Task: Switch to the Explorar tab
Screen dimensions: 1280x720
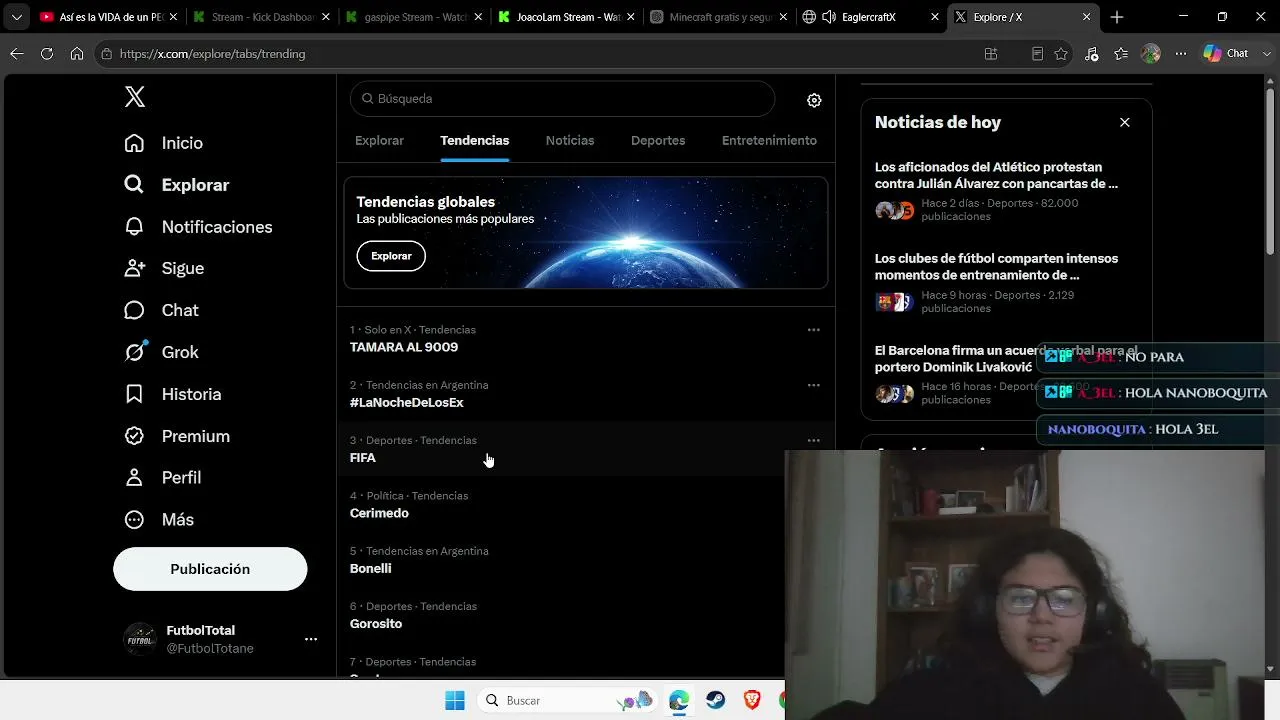Action: click(x=379, y=141)
